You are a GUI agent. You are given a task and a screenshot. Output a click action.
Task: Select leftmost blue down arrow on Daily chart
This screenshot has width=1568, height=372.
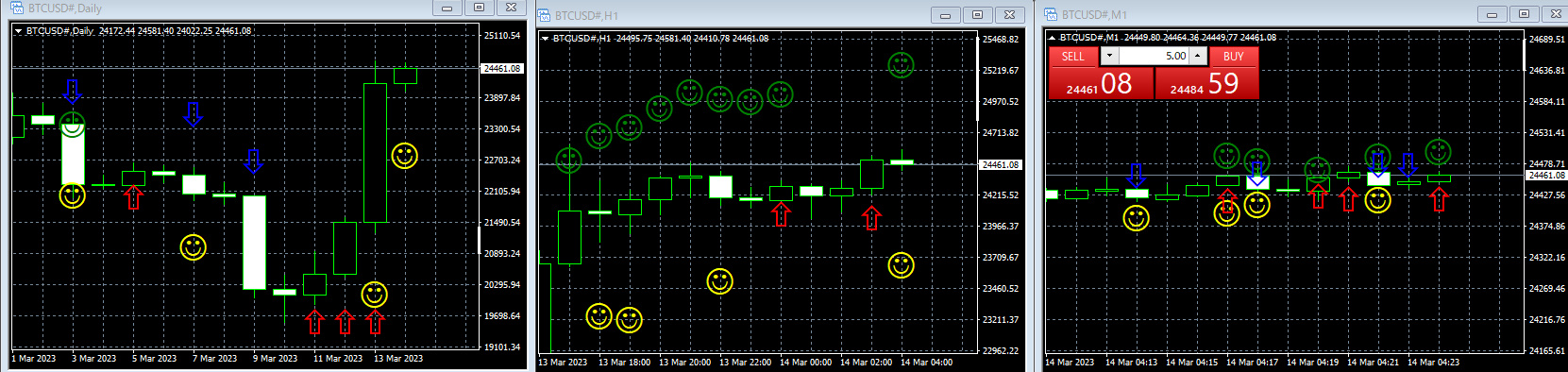[73, 92]
